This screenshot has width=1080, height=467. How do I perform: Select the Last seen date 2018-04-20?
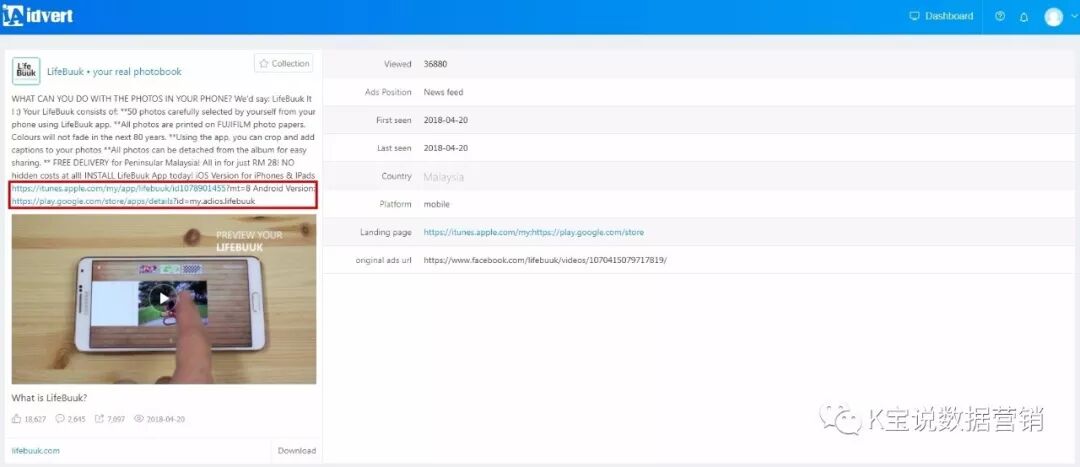tap(446, 148)
